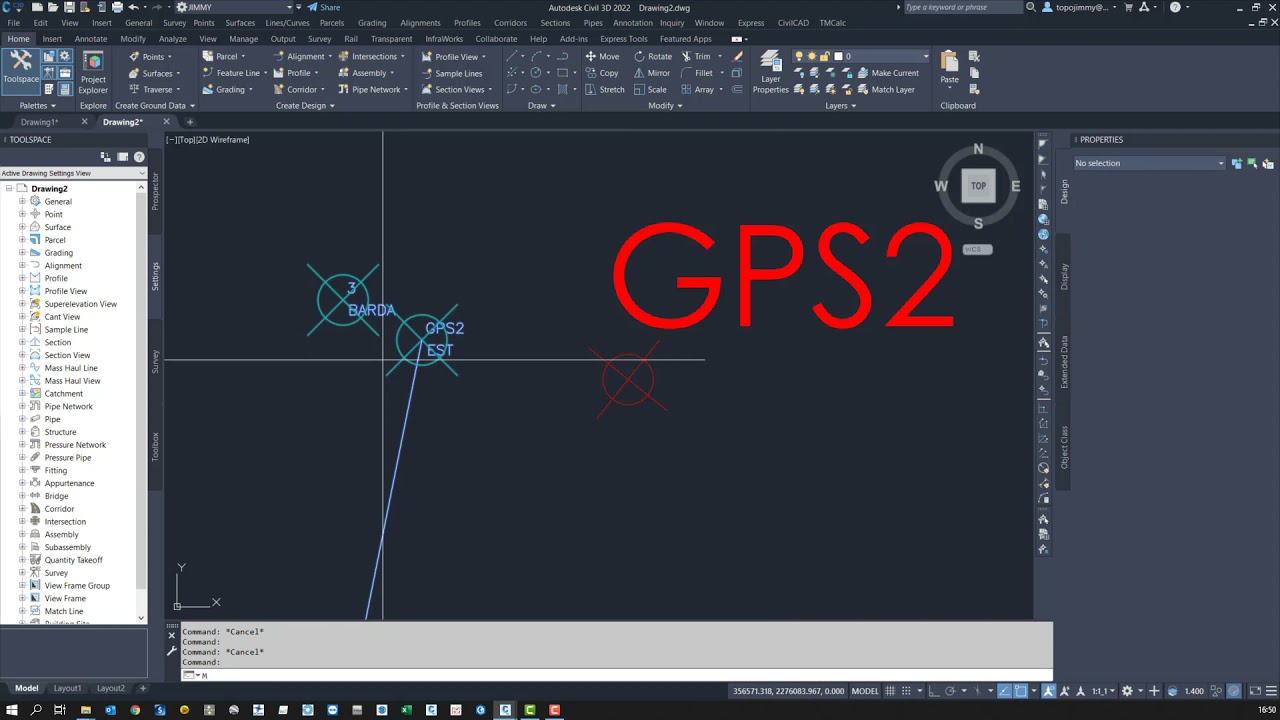
Task: Click the Match Layer button
Action: (885, 89)
